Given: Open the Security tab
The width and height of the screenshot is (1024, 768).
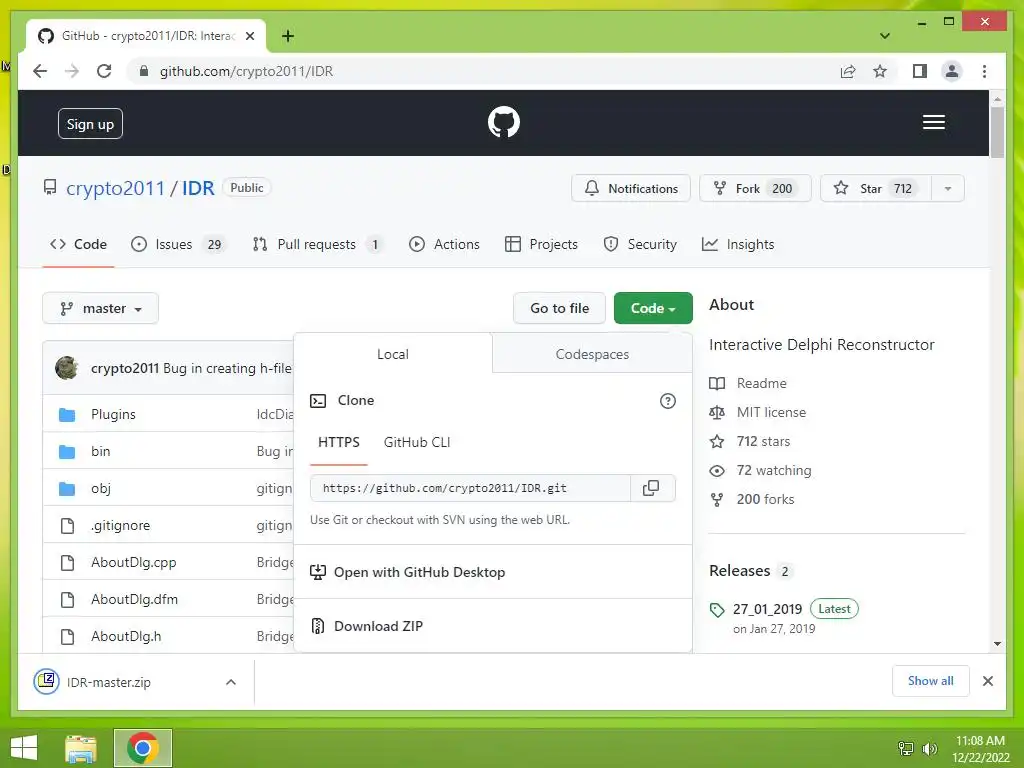Looking at the screenshot, I should coord(640,244).
